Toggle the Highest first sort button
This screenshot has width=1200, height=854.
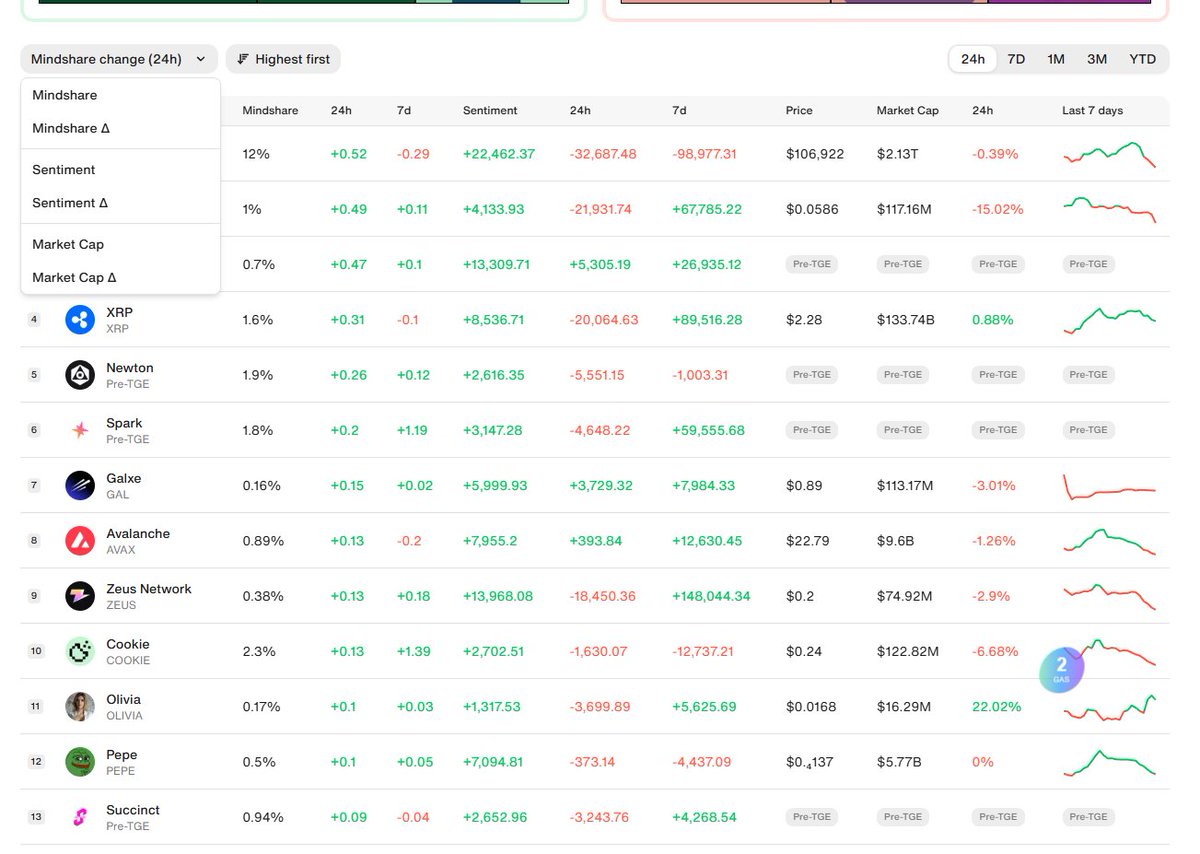283,59
